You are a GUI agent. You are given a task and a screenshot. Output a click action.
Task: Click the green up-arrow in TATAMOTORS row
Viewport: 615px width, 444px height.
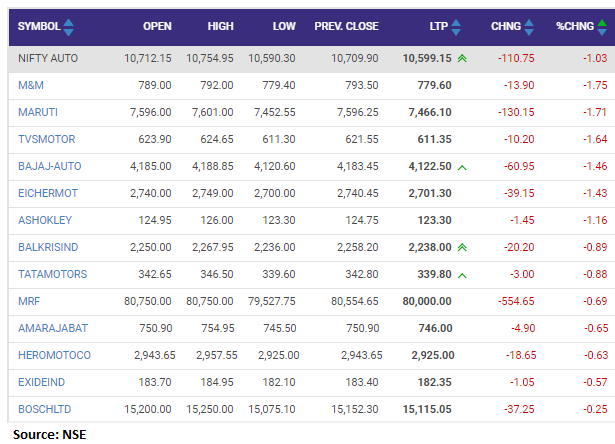pyautogui.click(x=462, y=274)
